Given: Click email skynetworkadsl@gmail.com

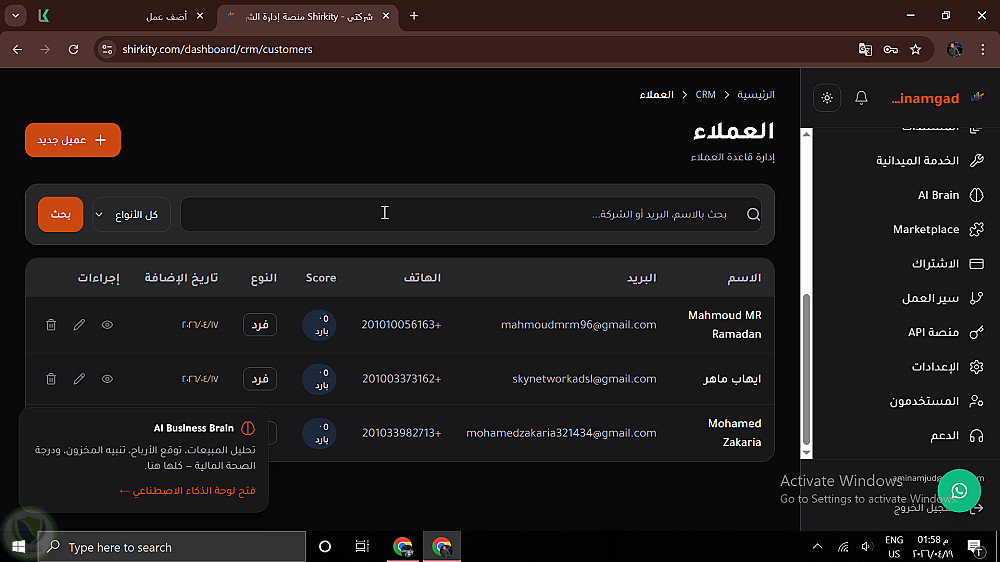Looking at the screenshot, I should click(x=584, y=379).
